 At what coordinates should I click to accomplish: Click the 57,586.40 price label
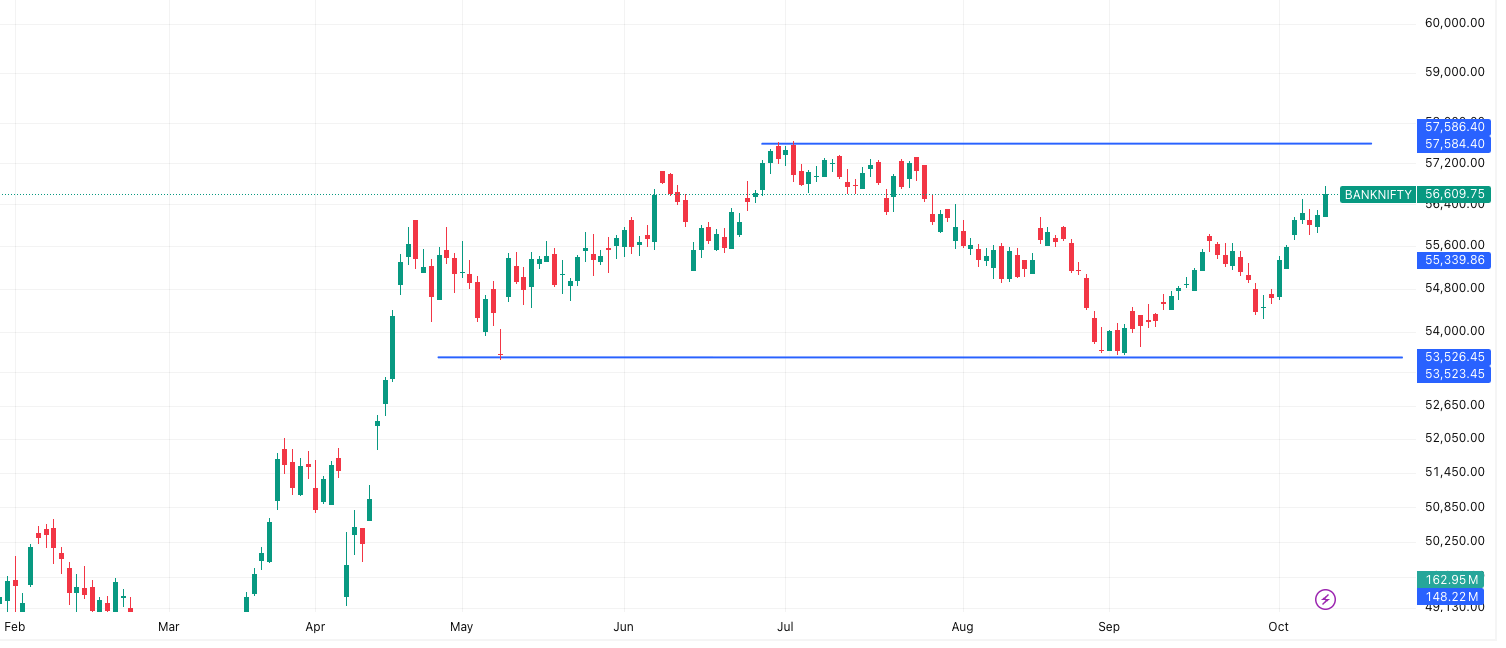[x=1454, y=127]
